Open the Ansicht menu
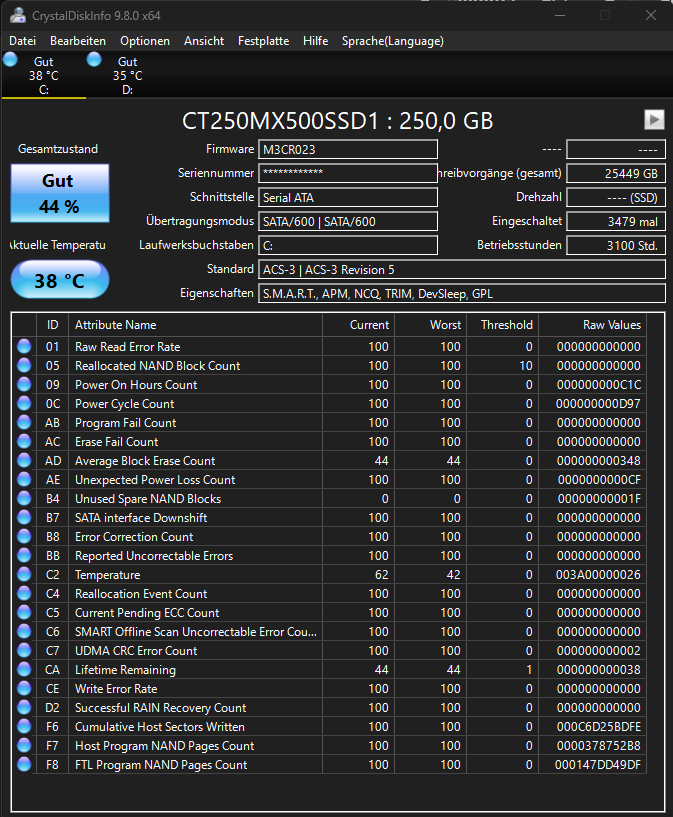673x817 pixels. pos(204,41)
